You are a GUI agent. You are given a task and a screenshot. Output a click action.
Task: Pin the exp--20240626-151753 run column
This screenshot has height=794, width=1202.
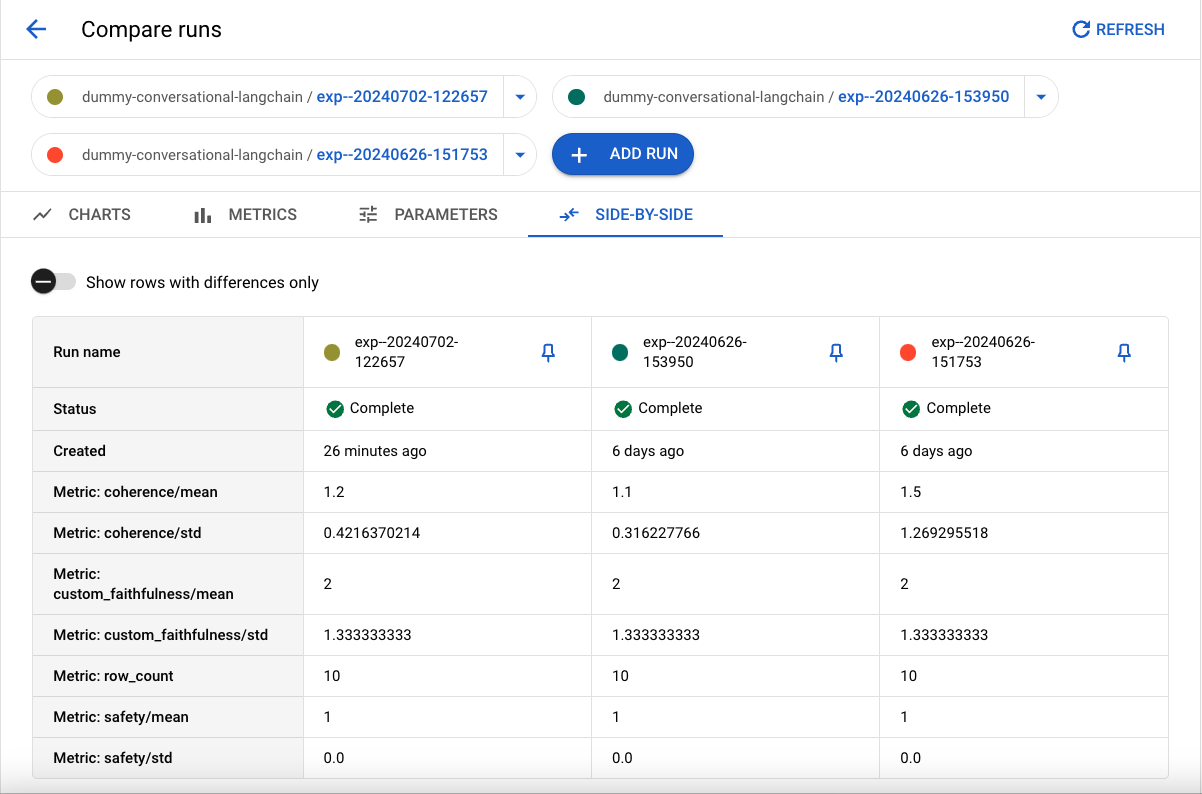(1124, 352)
